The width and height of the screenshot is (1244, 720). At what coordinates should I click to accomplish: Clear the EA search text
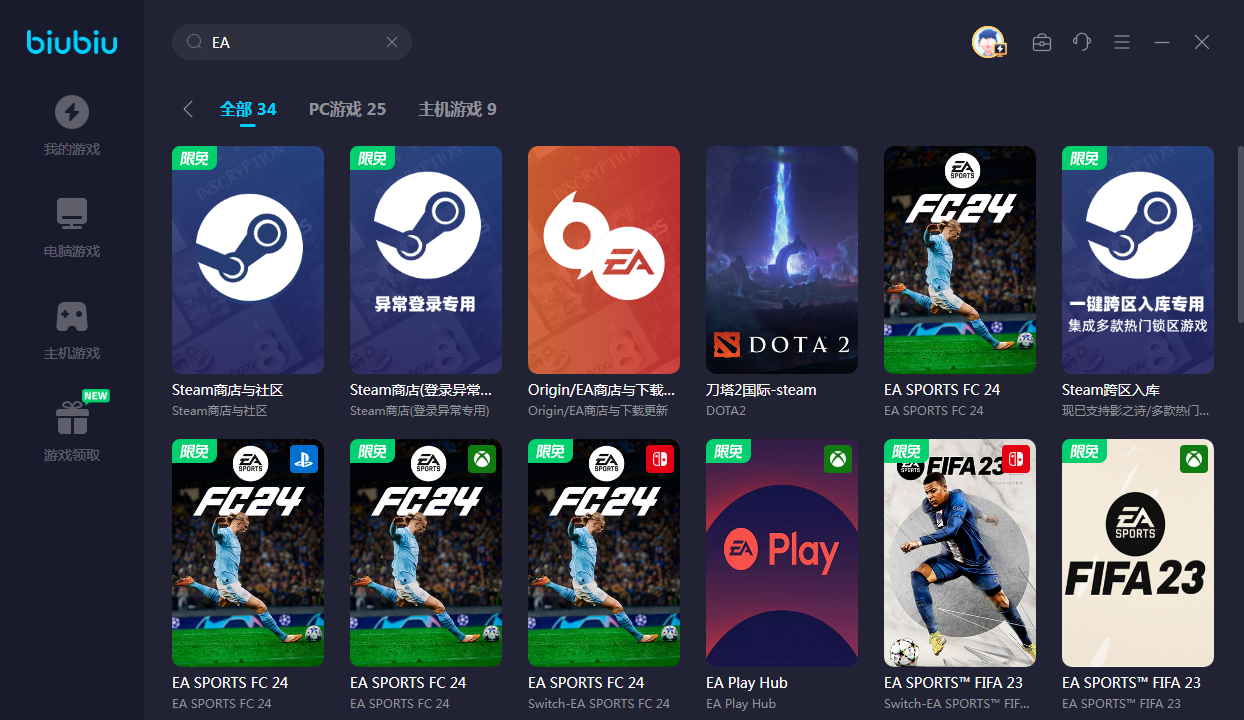pos(392,42)
